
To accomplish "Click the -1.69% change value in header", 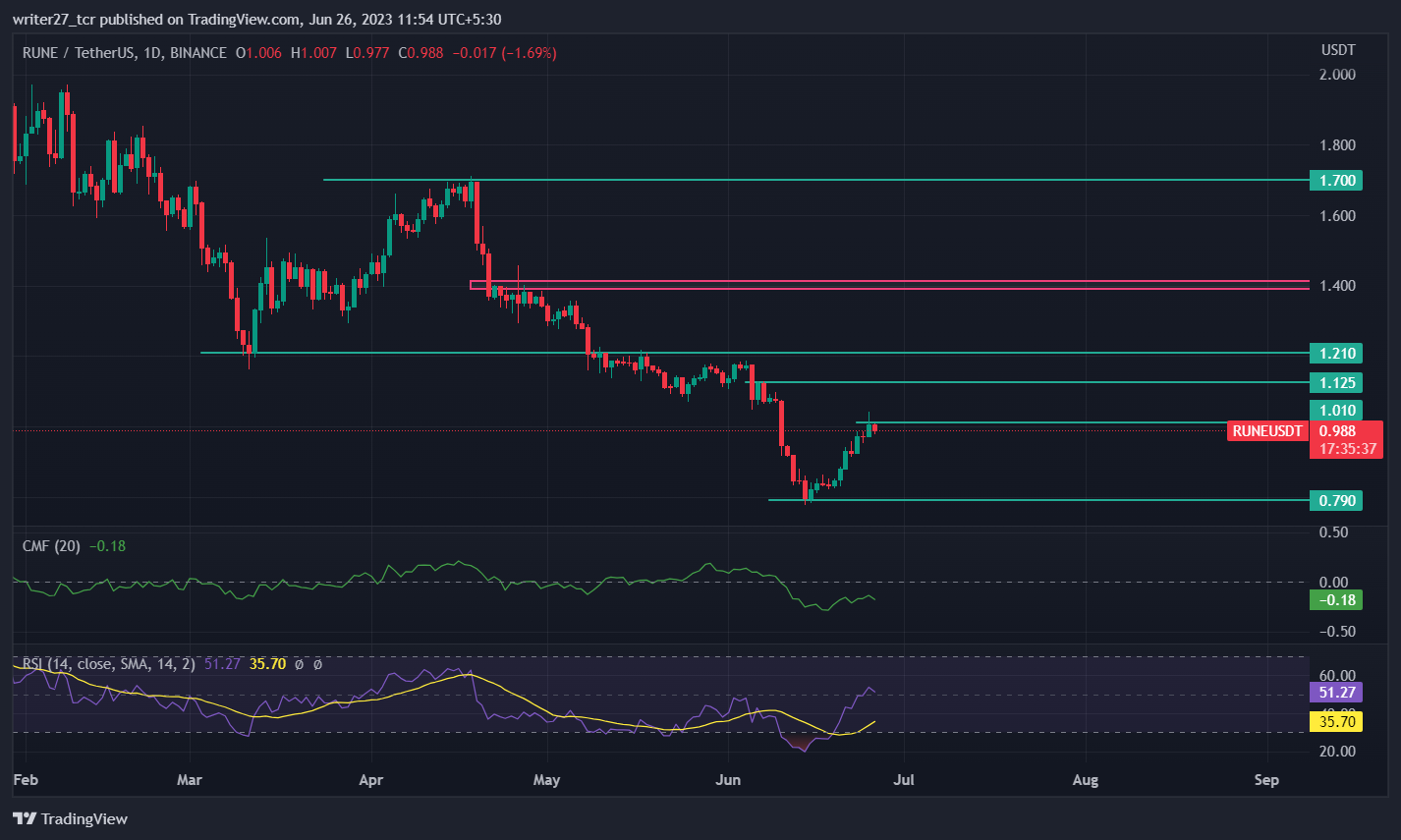I will [x=529, y=53].
